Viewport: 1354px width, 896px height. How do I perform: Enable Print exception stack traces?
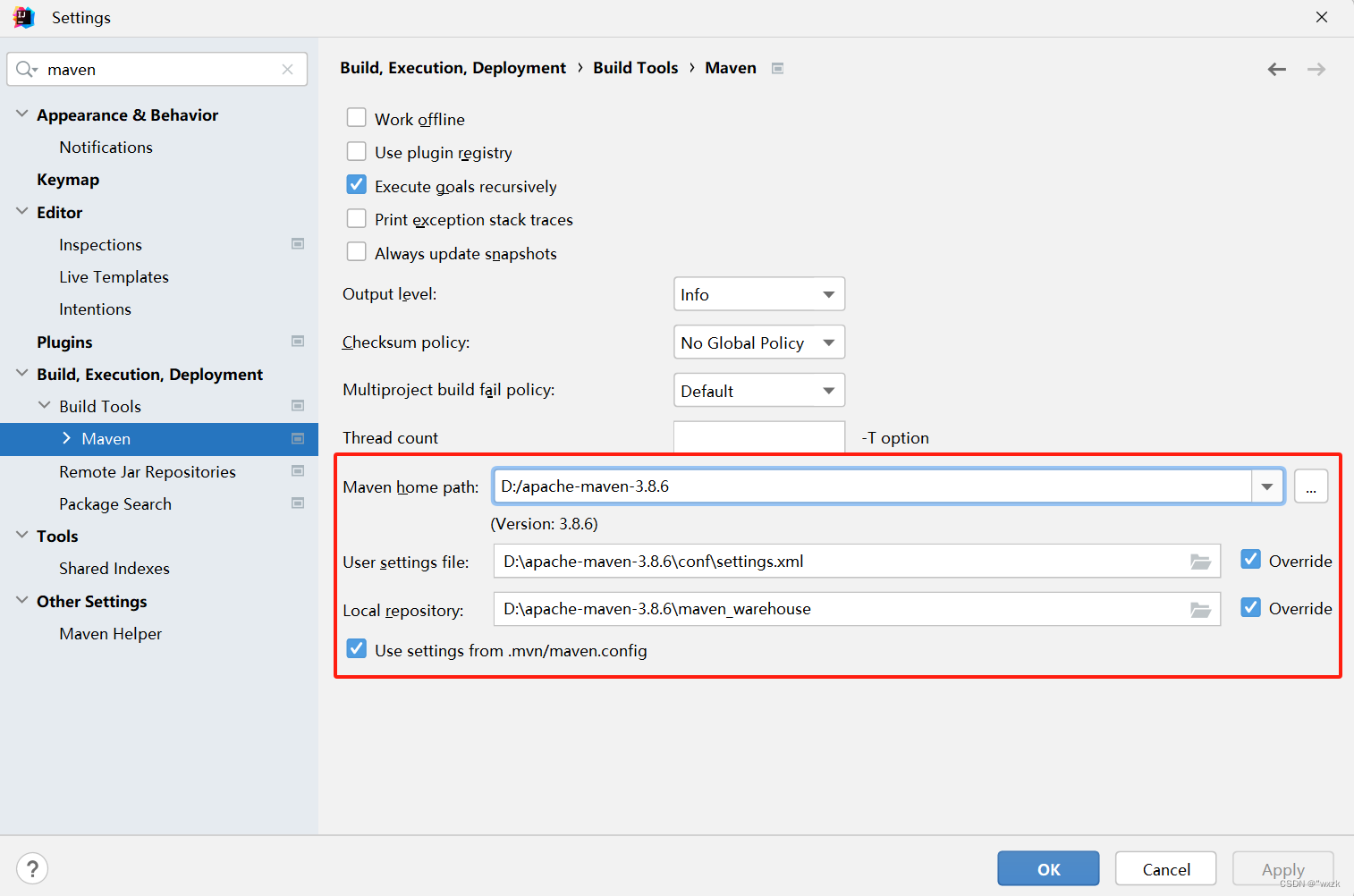pos(356,218)
